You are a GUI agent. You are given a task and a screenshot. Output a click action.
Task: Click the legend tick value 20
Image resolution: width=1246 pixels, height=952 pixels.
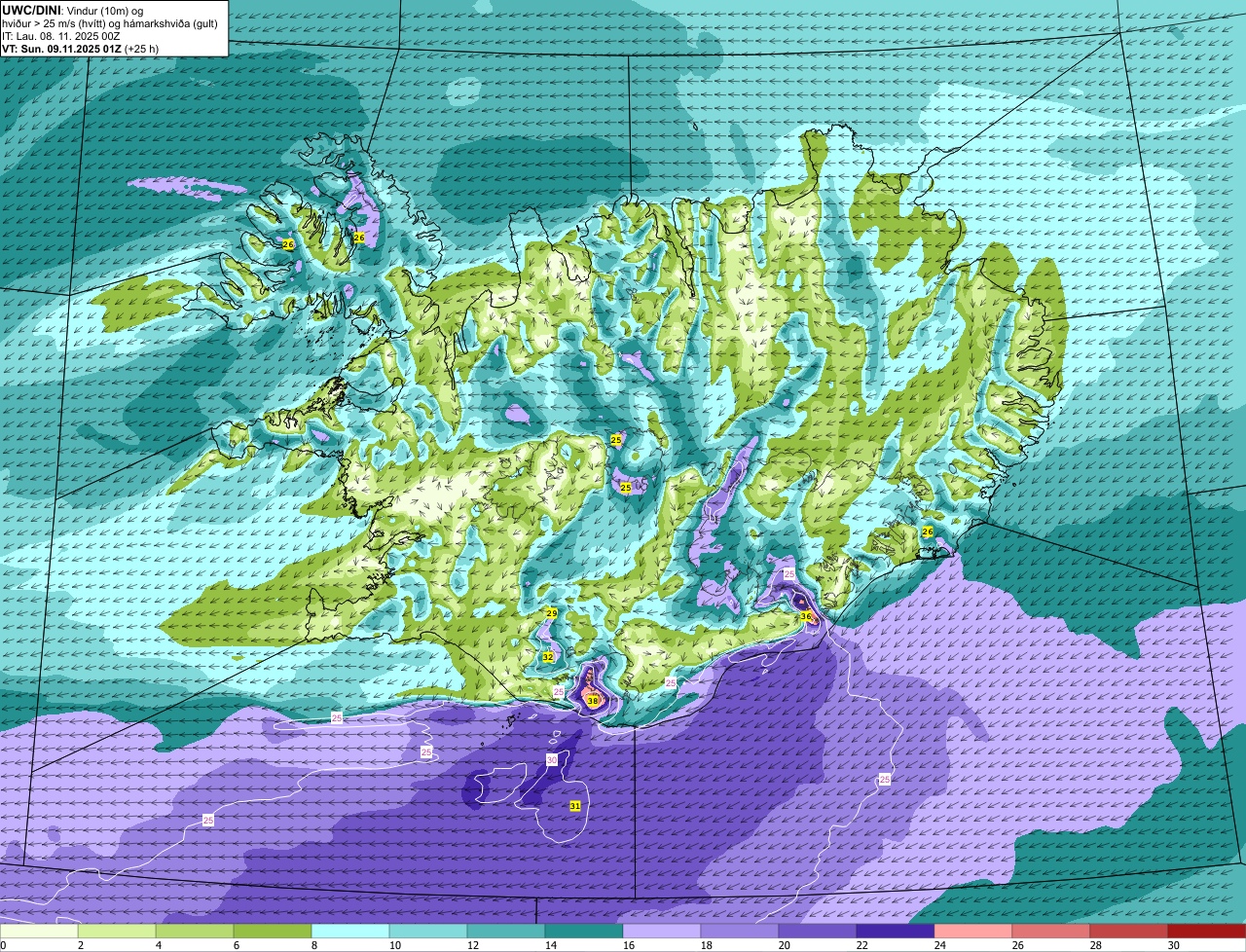pos(784,945)
